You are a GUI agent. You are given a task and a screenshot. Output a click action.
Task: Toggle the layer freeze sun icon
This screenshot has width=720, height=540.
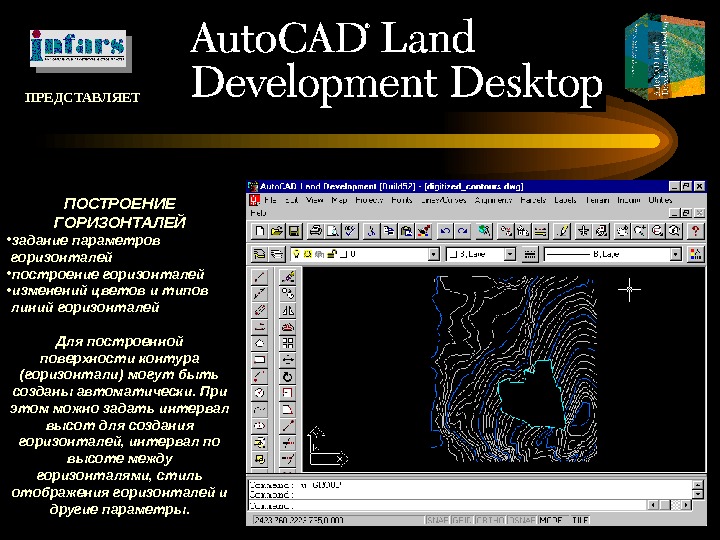pos(307,254)
